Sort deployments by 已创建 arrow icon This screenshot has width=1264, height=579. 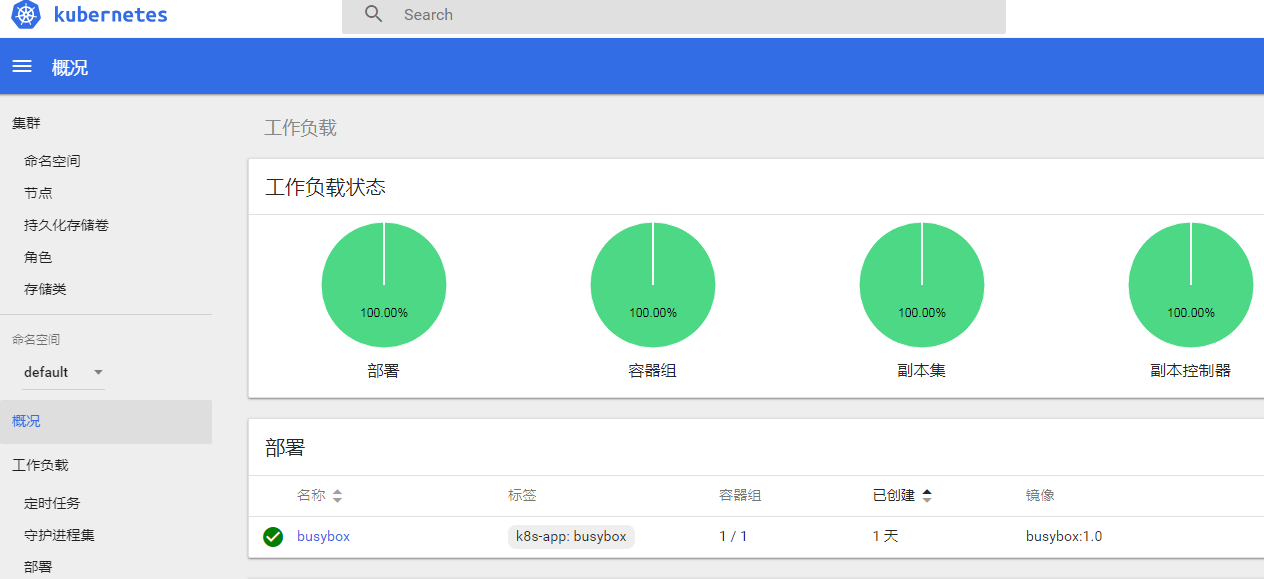927,496
